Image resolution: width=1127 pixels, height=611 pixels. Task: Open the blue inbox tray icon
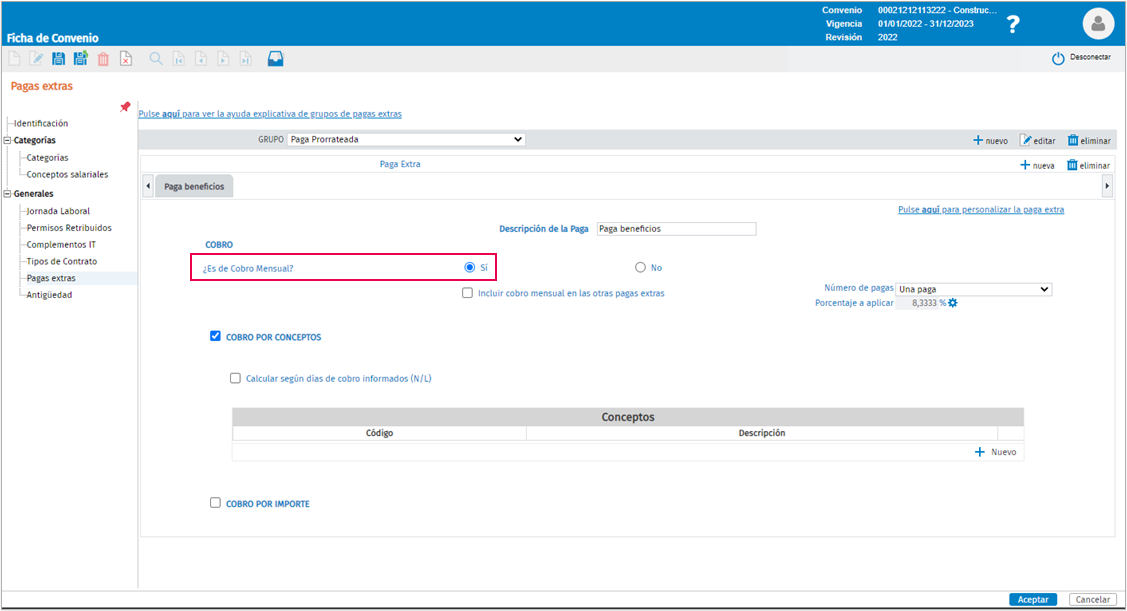point(275,59)
